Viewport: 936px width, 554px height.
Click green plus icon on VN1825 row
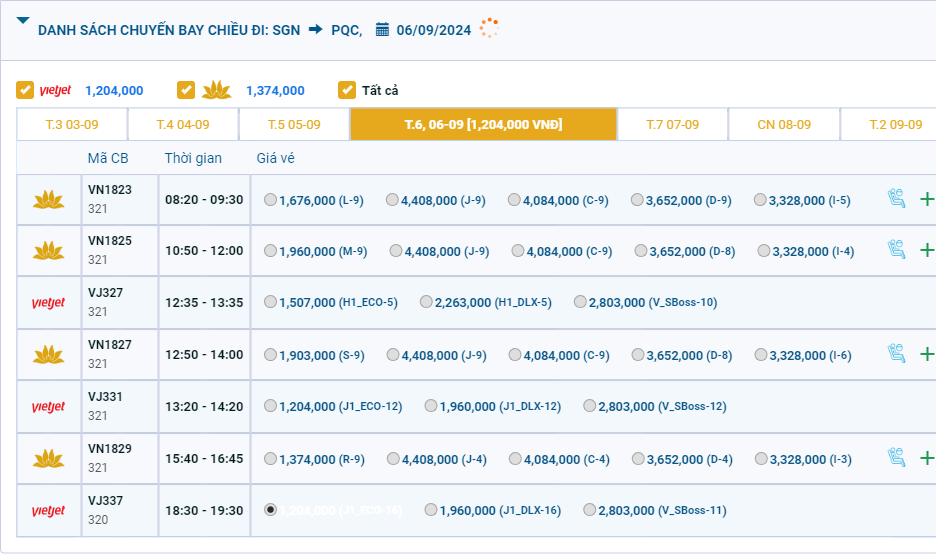pos(926,250)
